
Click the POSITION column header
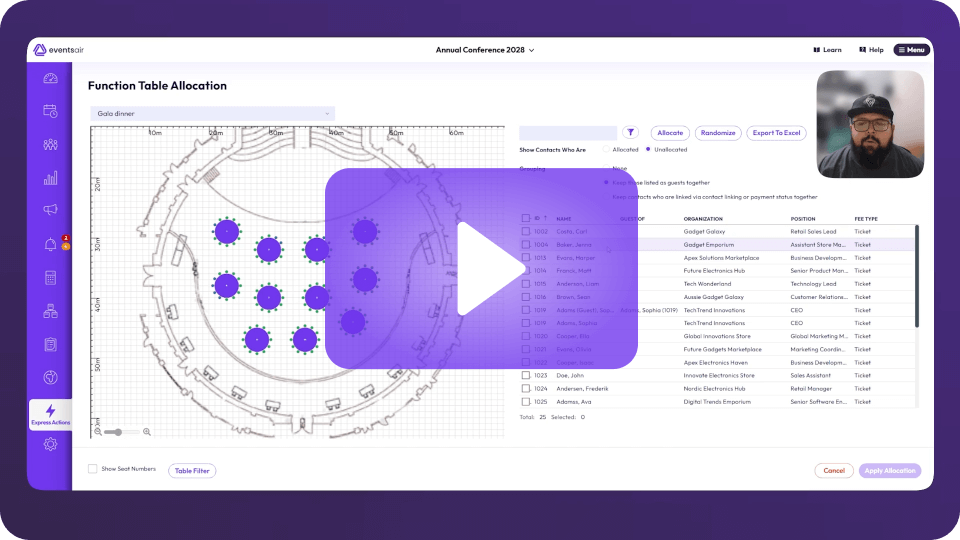click(x=803, y=219)
